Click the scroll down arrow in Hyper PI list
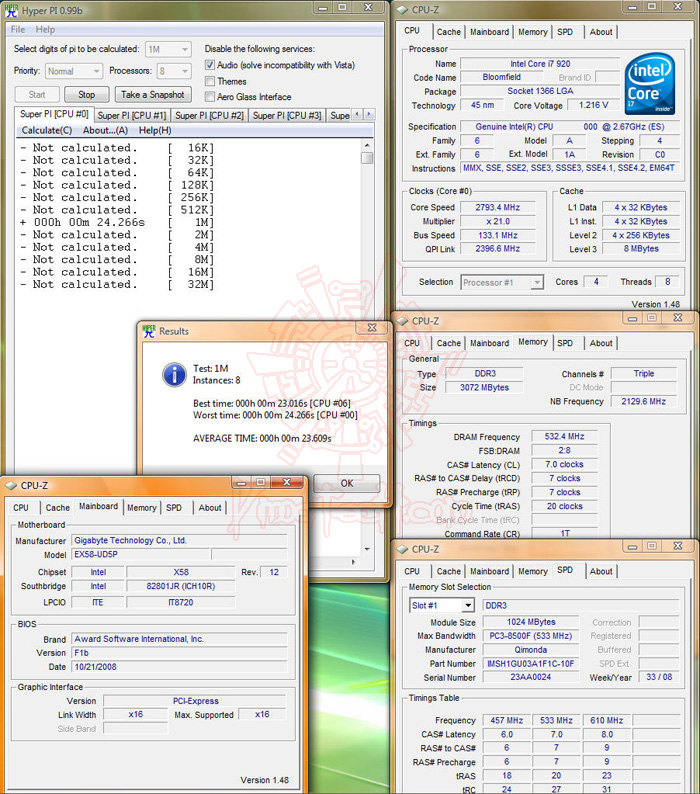Image resolution: width=700 pixels, height=794 pixels. [367, 549]
